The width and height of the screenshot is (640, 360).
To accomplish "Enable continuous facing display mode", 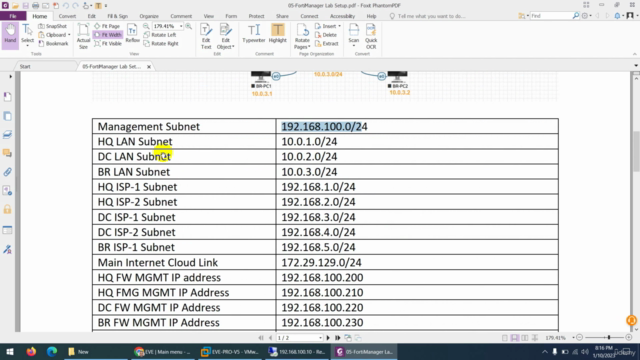I will 535,338.
